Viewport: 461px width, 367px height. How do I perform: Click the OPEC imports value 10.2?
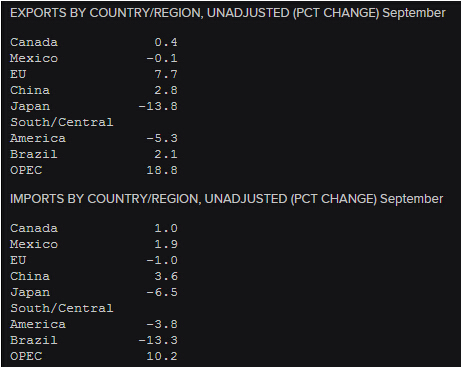pos(162,356)
